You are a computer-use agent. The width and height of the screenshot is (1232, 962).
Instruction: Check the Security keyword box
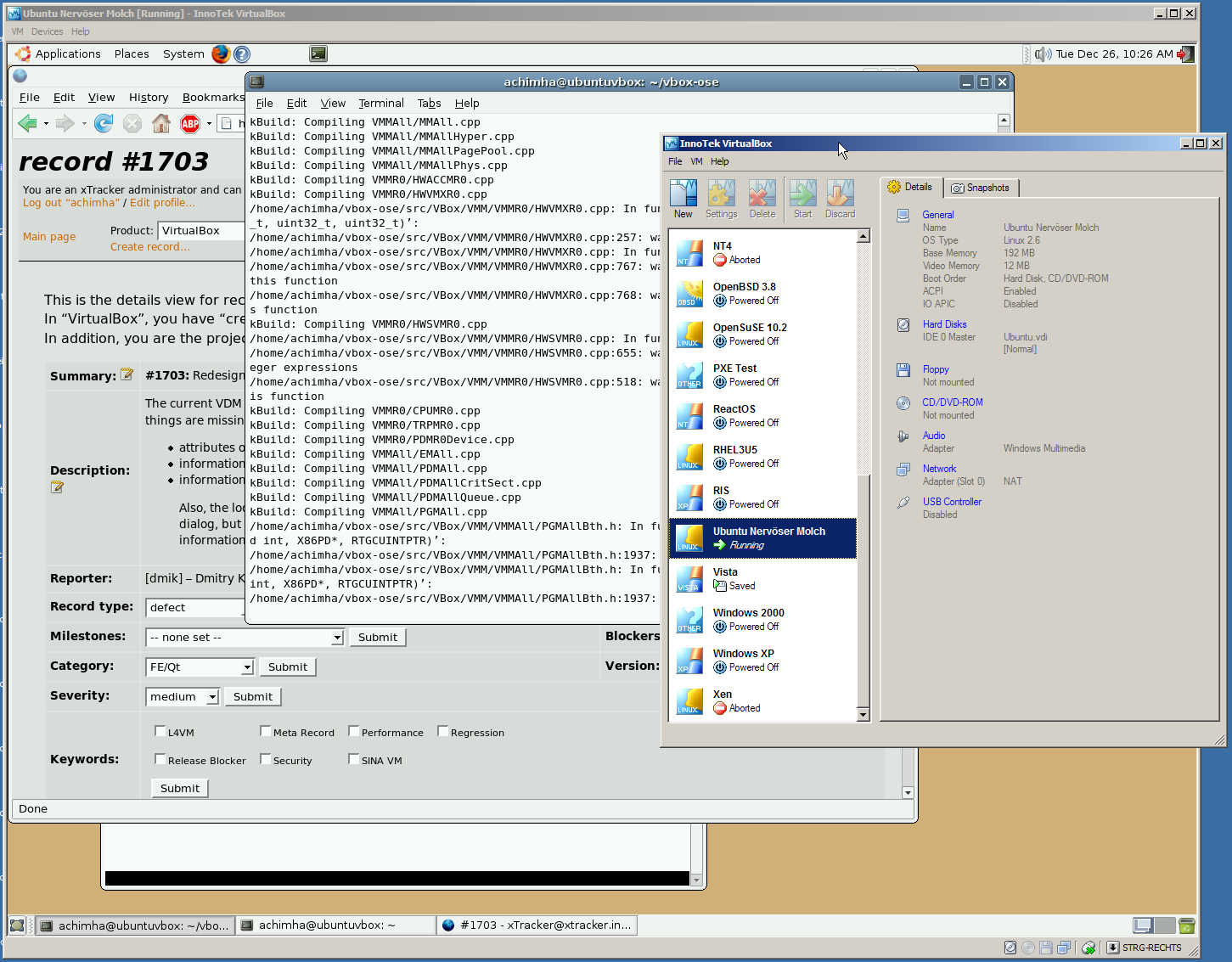point(266,759)
